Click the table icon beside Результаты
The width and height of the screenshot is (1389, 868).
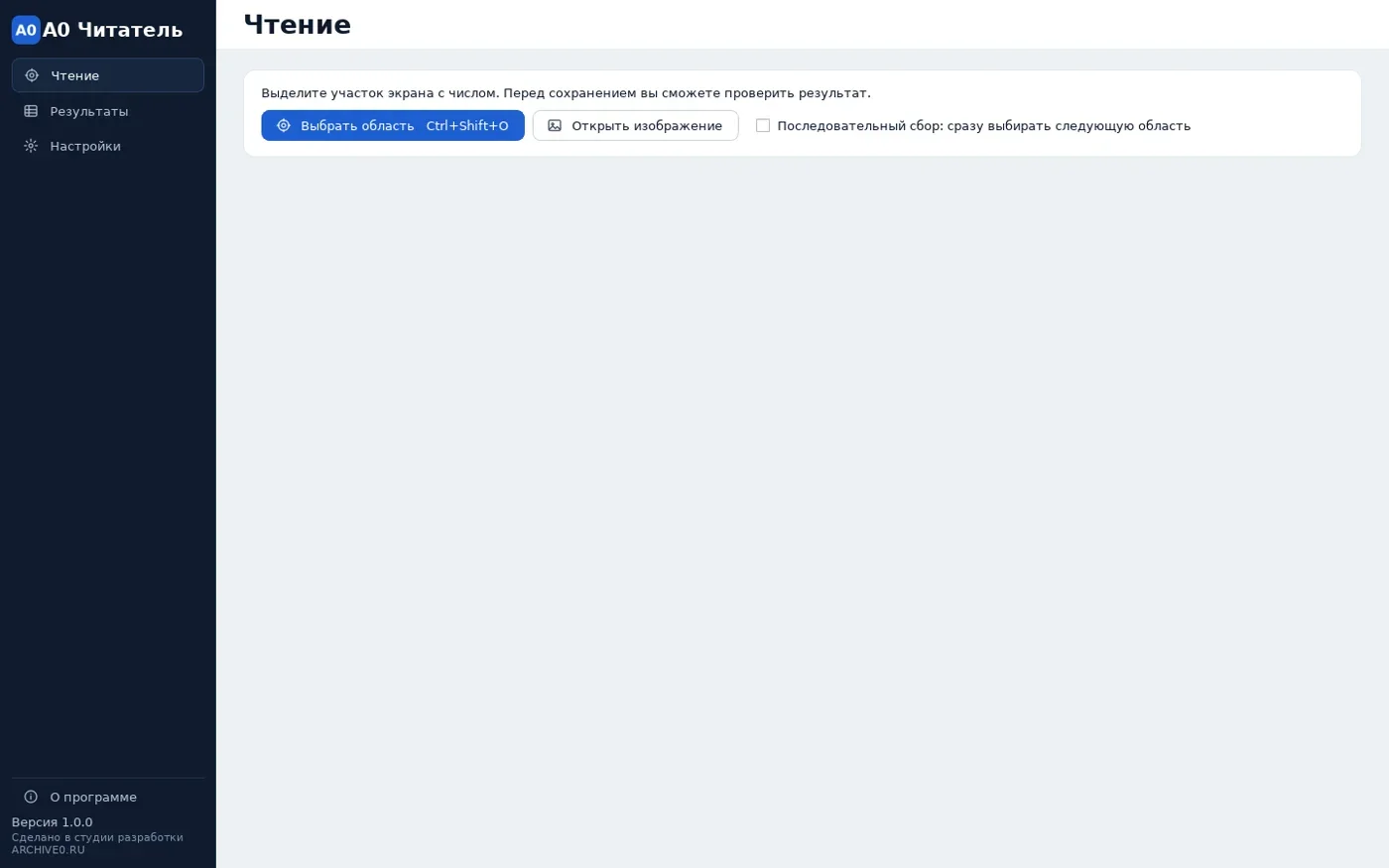pyautogui.click(x=31, y=111)
